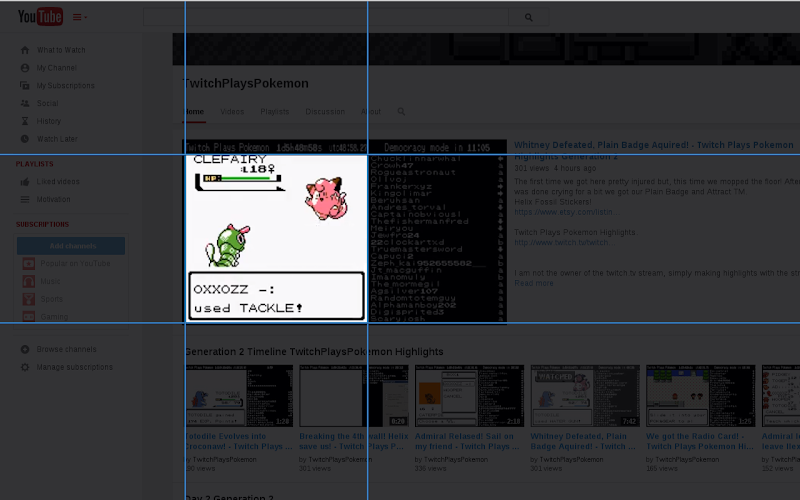Open Generation 2 Timeline TwitchPlaysPokemon Highlights section
The width and height of the screenshot is (800, 500).
coord(313,352)
